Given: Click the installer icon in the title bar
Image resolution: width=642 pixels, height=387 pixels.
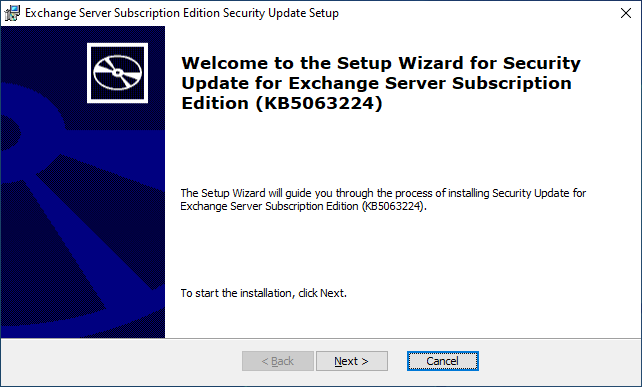Looking at the screenshot, I should click(12, 13).
